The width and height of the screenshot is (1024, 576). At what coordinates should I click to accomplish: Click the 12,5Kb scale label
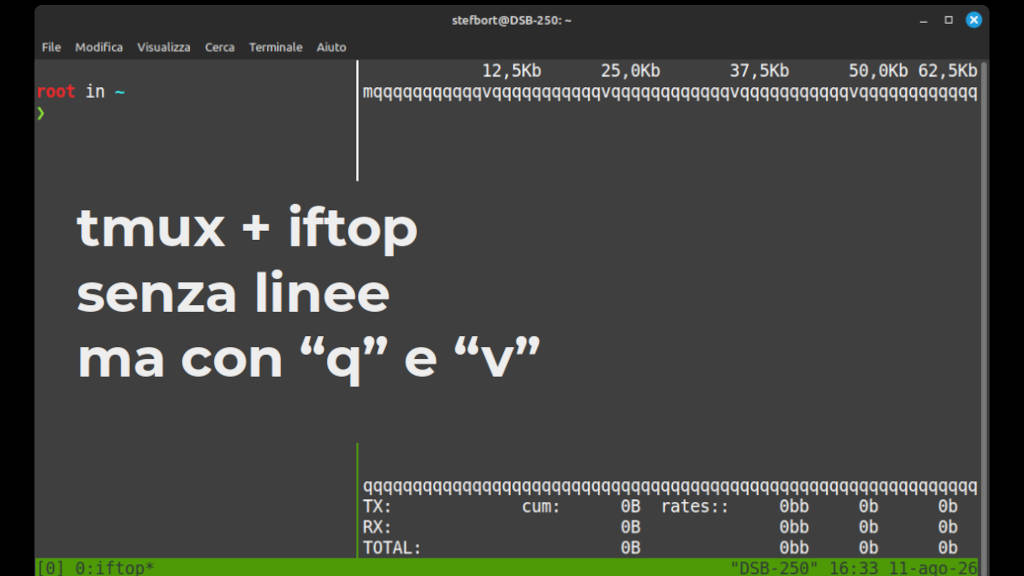pyautogui.click(x=511, y=71)
